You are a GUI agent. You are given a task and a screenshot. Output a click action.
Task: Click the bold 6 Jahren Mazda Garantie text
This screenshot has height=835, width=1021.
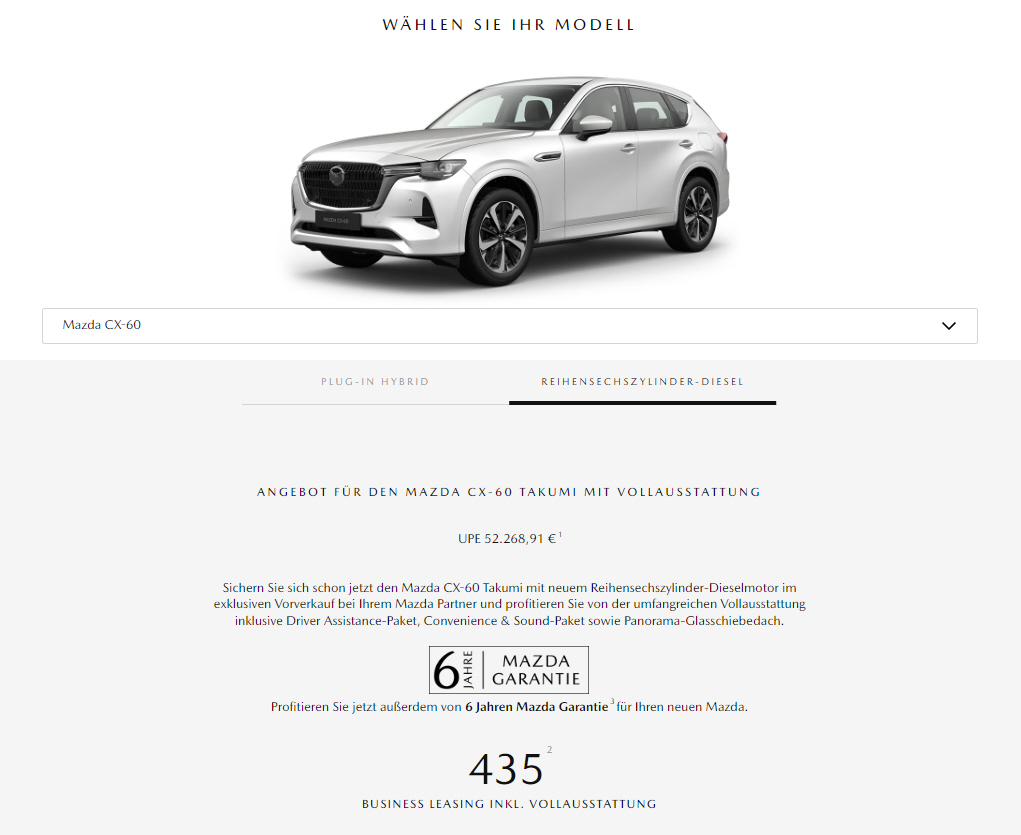[x=537, y=707]
